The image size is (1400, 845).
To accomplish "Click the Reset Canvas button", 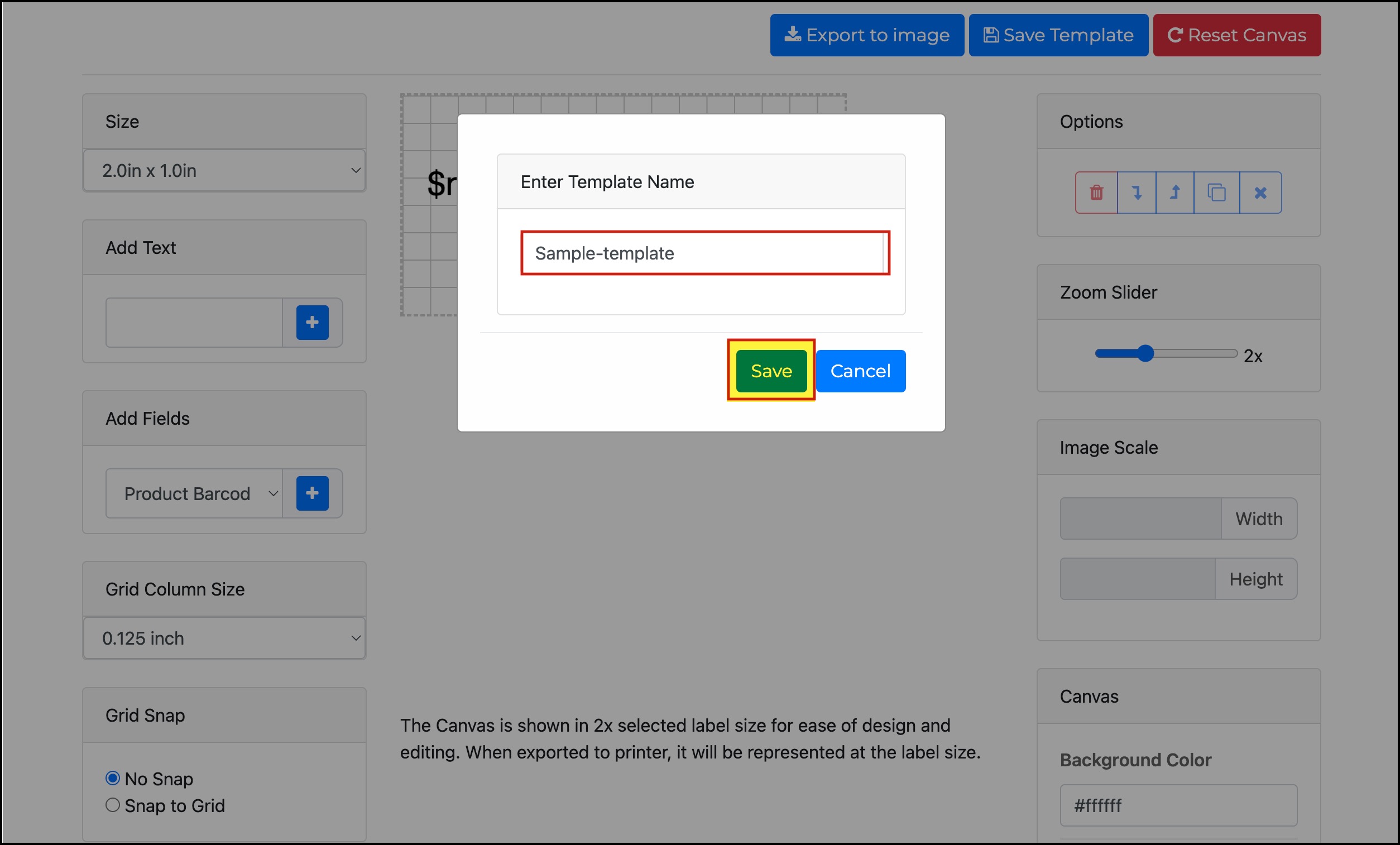I will [x=1236, y=35].
